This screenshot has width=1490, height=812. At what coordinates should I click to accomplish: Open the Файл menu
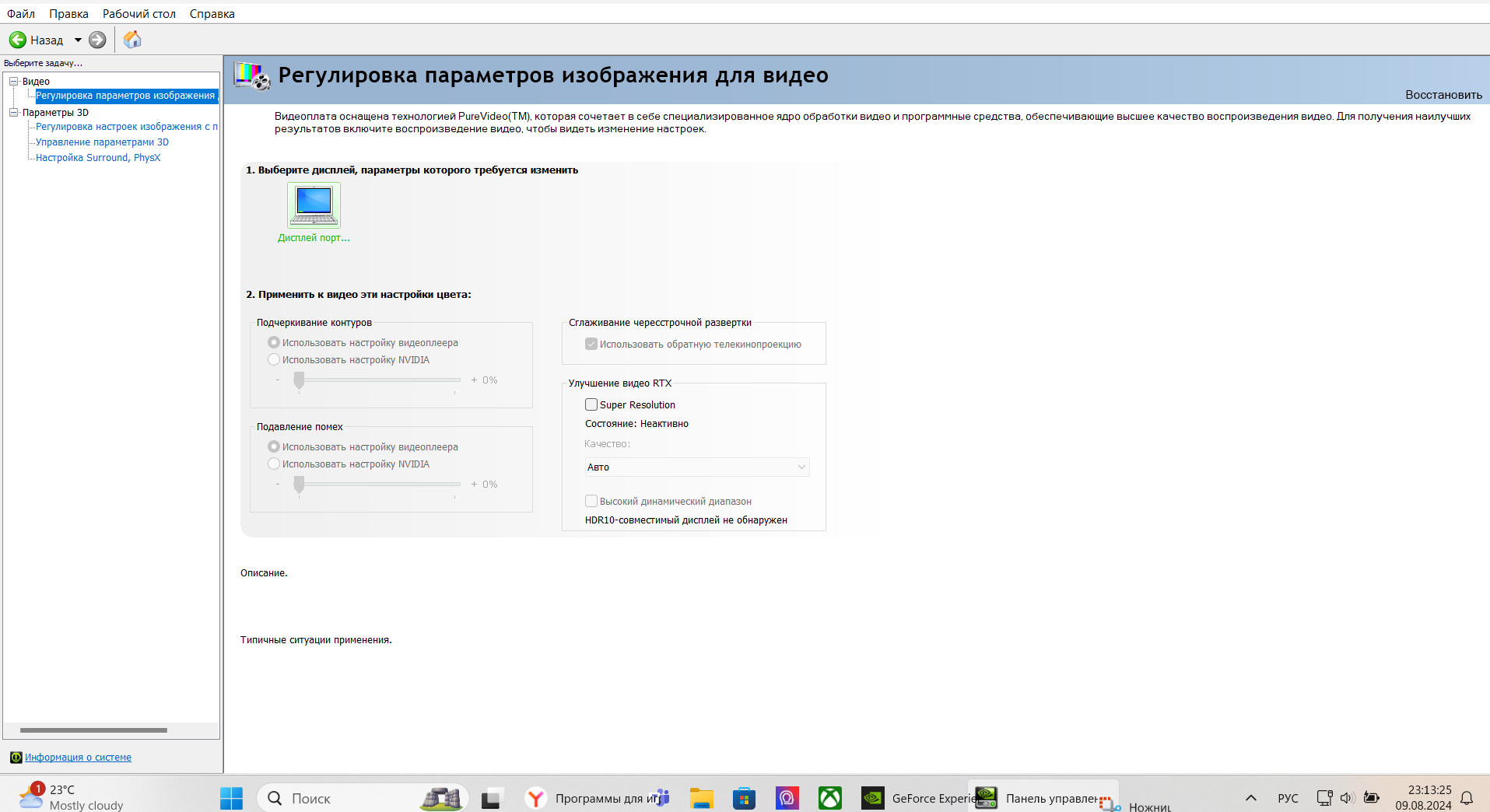tap(21, 13)
